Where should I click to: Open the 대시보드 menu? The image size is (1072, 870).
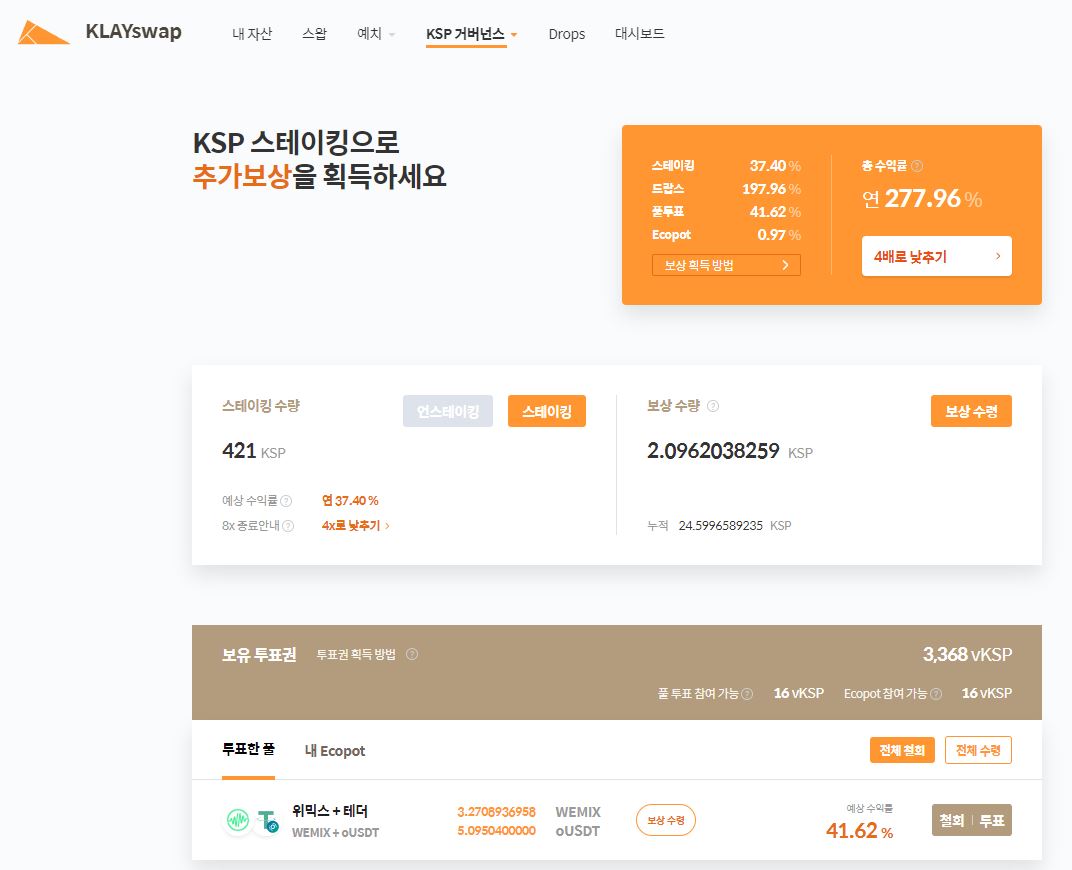(639, 34)
